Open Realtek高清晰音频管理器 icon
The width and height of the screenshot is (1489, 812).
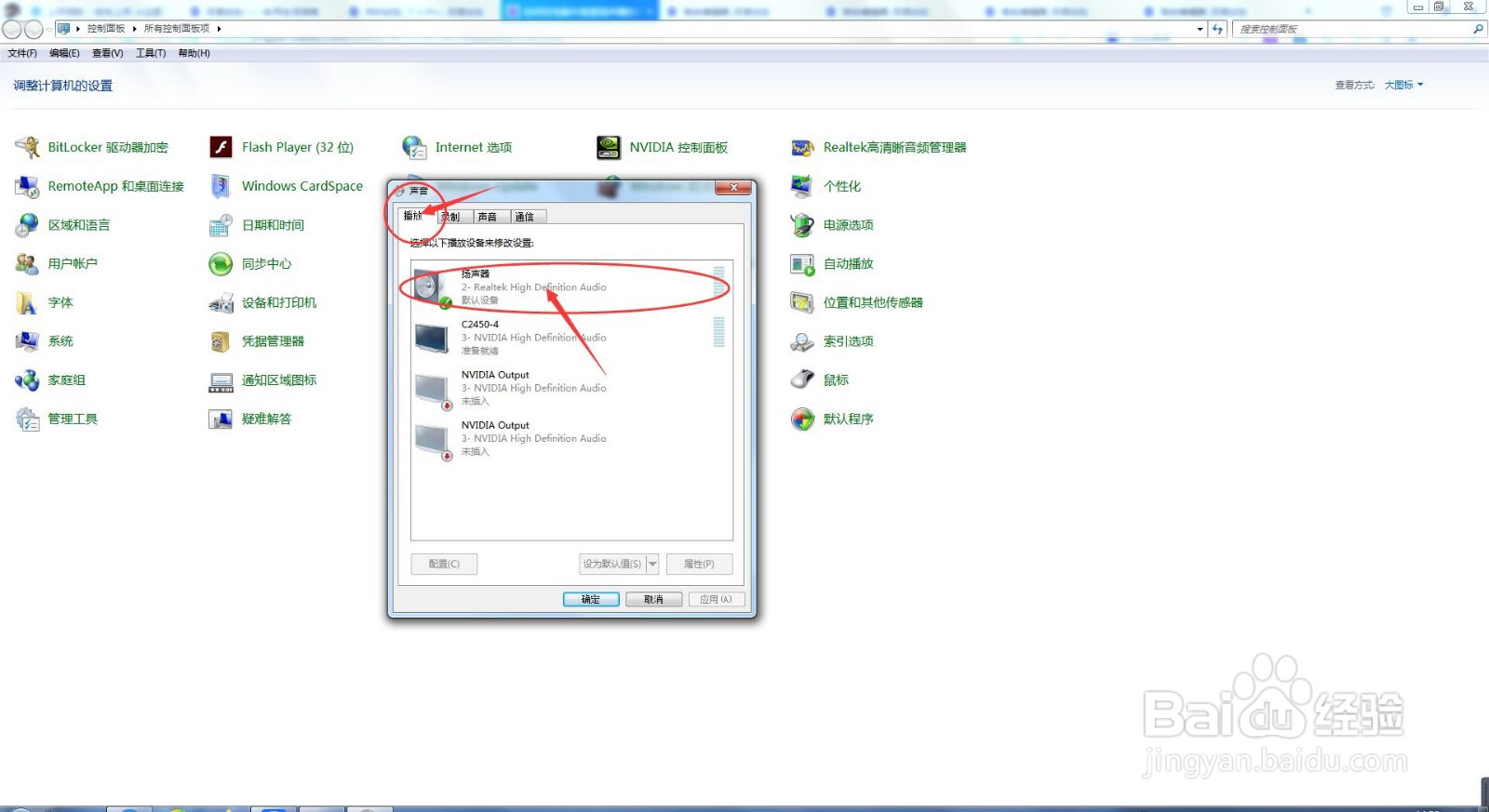coord(802,147)
